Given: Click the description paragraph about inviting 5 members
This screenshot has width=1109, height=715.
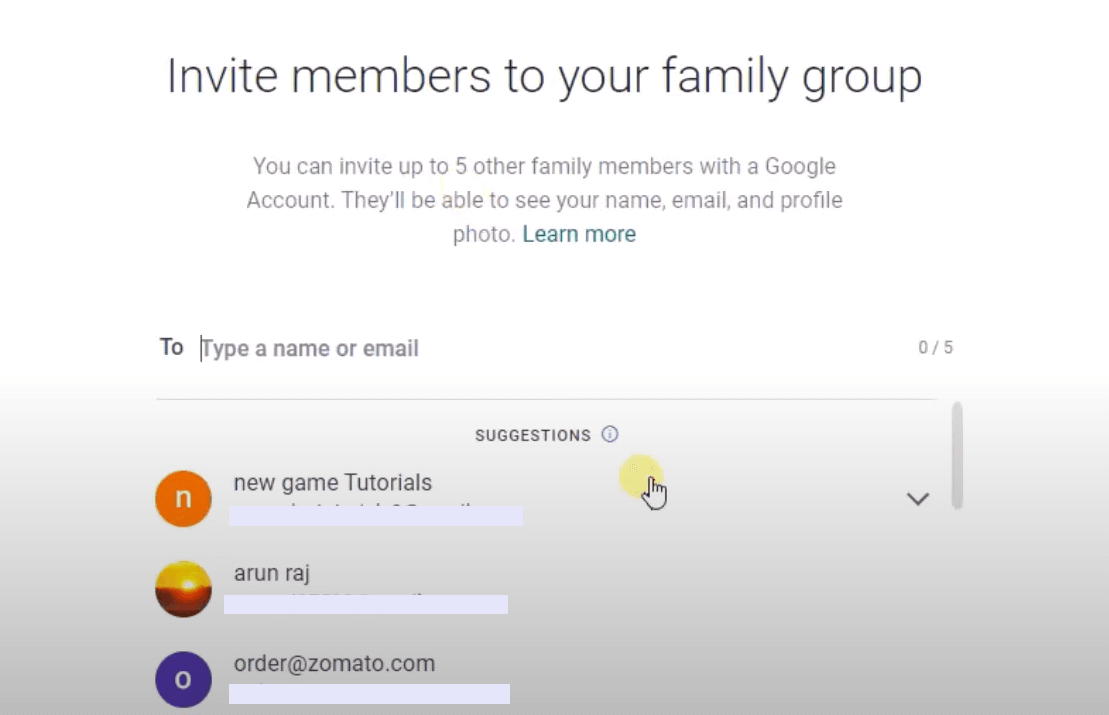Looking at the screenshot, I should pyautogui.click(x=544, y=199).
